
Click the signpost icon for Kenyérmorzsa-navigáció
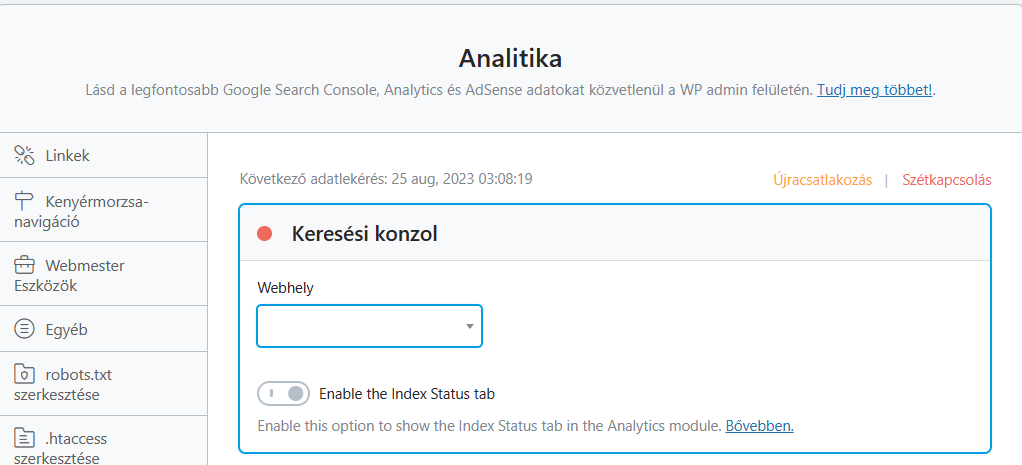(x=24, y=200)
